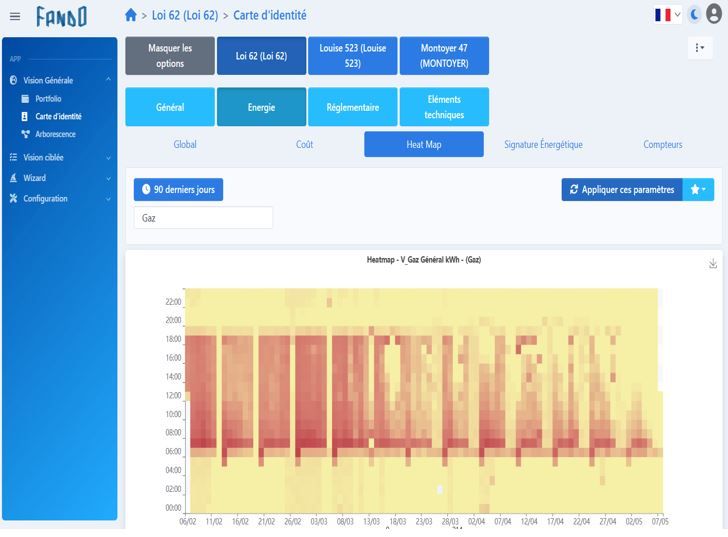
Task: Select the Louise 523 building button
Action: pyautogui.click(x=353, y=56)
